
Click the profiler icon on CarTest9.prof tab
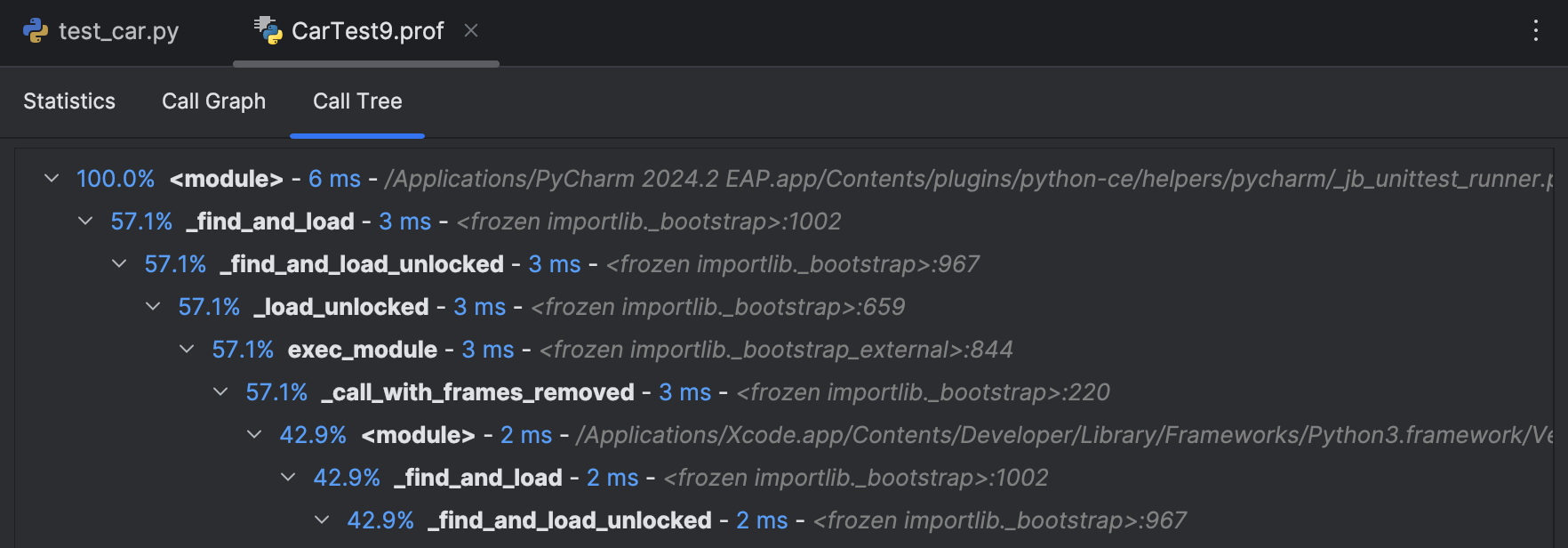point(268,30)
